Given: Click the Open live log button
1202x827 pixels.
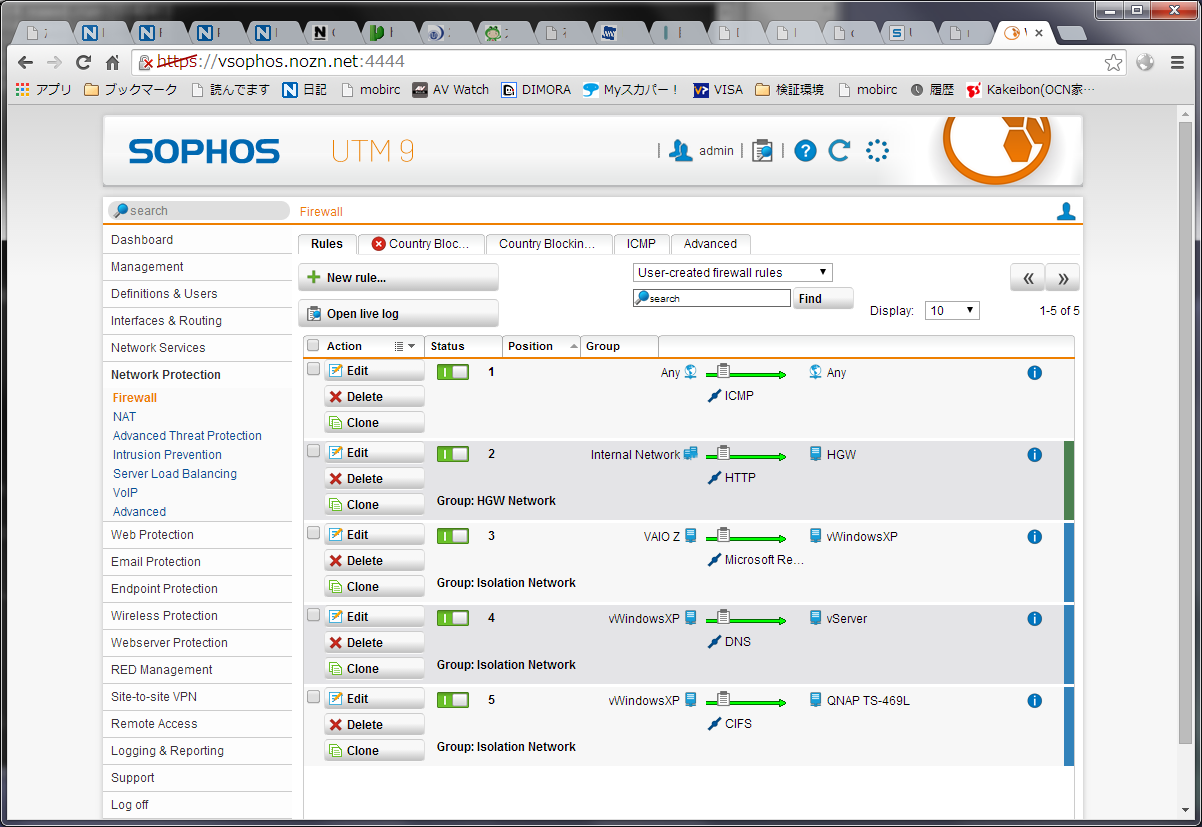Looking at the screenshot, I should click(x=398, y=314).
